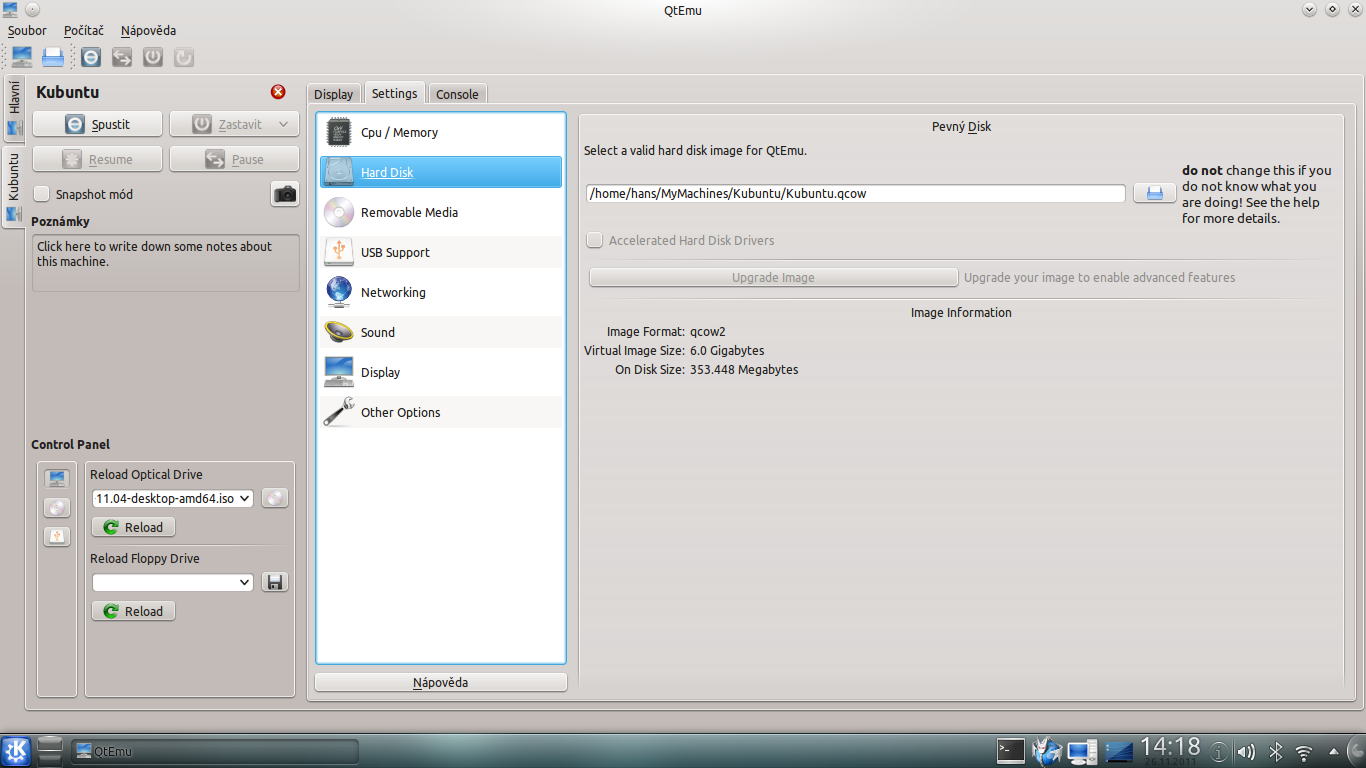
Task: Click the restart toolbar icon
Action: pyautogui.click(x=184, y=57)
